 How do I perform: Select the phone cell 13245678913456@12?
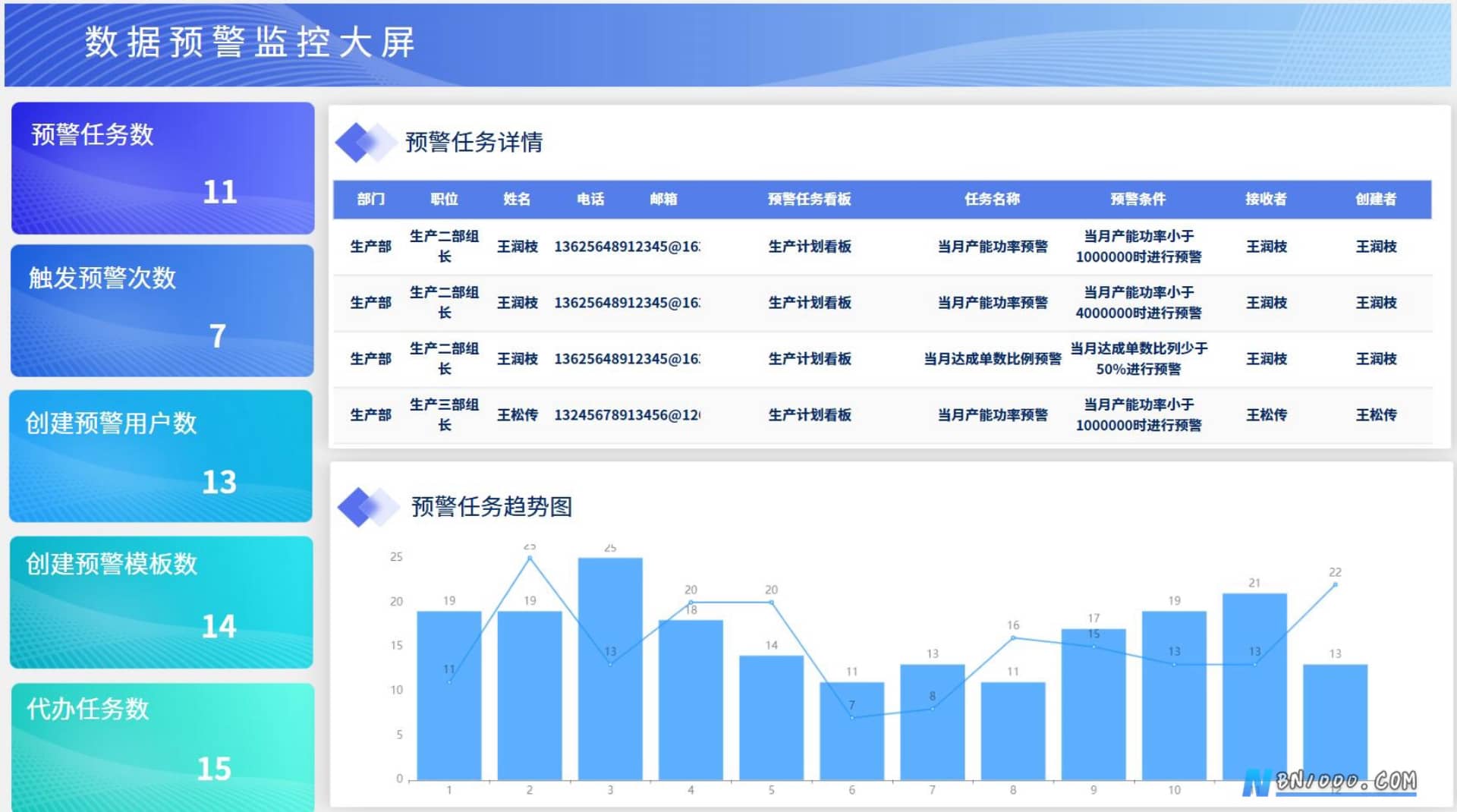pos(628,415)
